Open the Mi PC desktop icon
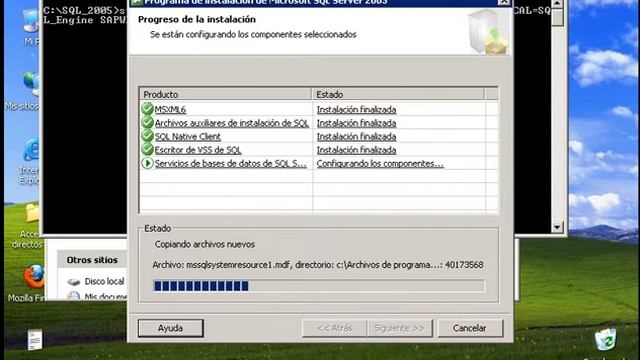 pyautogui.click(x=31, y=21)
